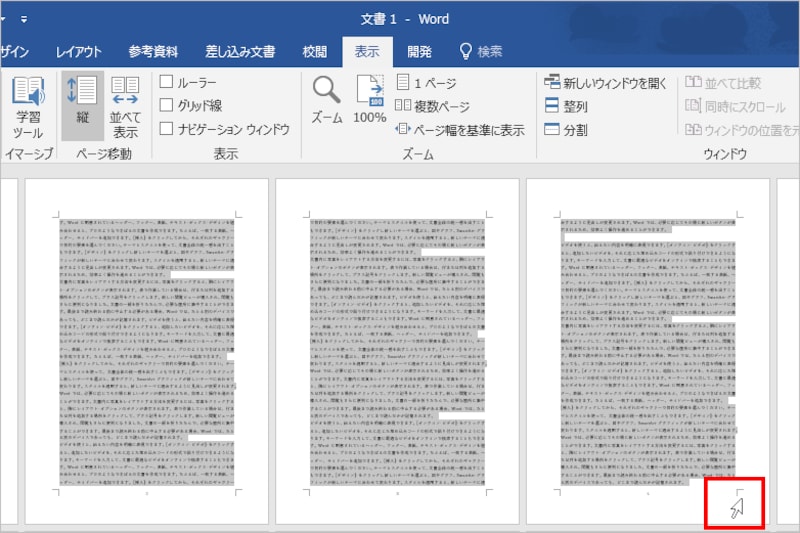
Task: Click 同時にスクロール synchronous scrolling
Action: [735, 106]
